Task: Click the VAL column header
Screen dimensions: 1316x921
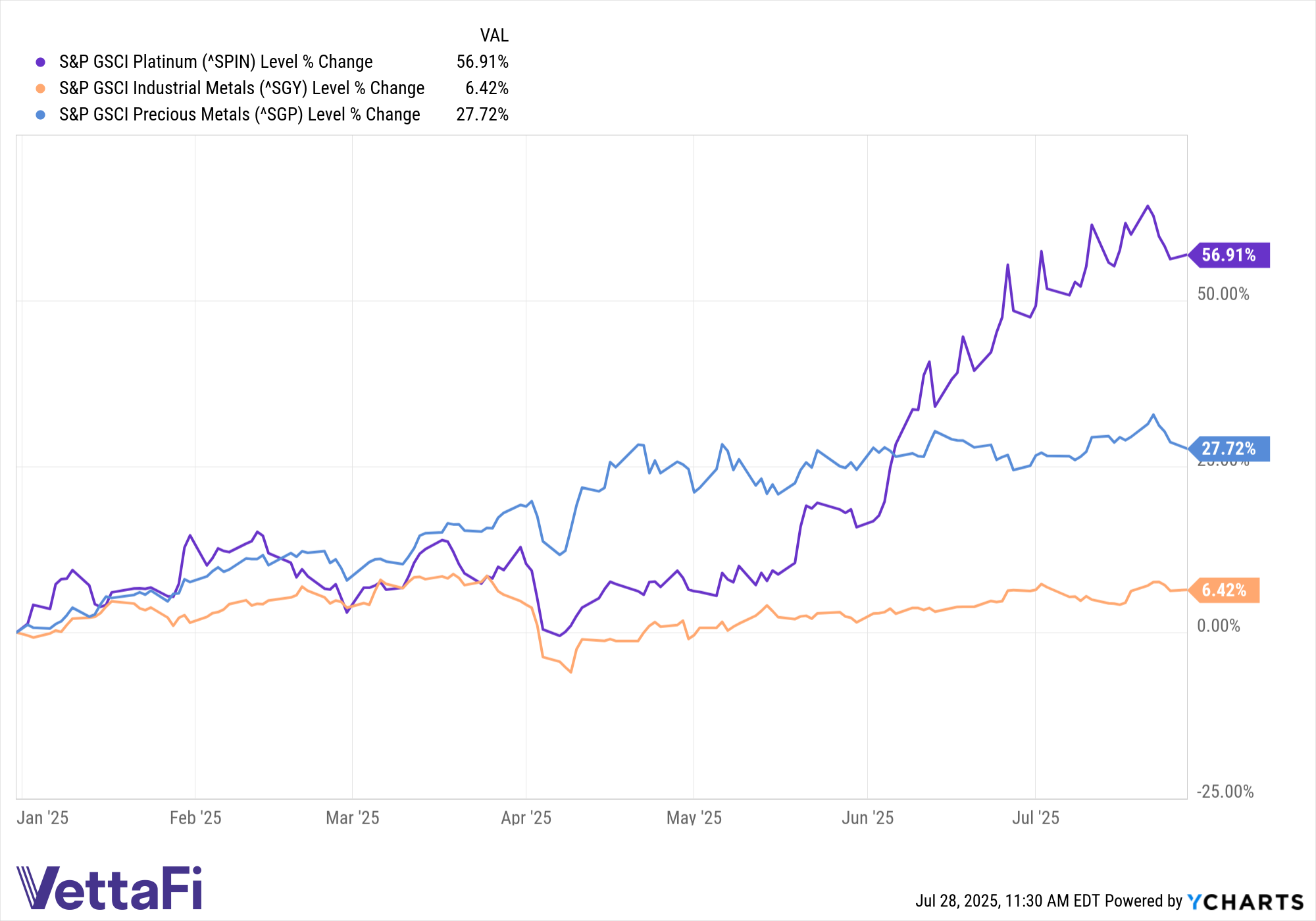Action: click(x=494, y=36)
